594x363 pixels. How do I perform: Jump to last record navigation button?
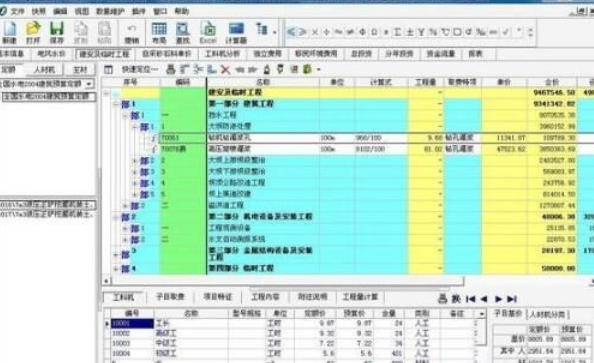point(512,299)
